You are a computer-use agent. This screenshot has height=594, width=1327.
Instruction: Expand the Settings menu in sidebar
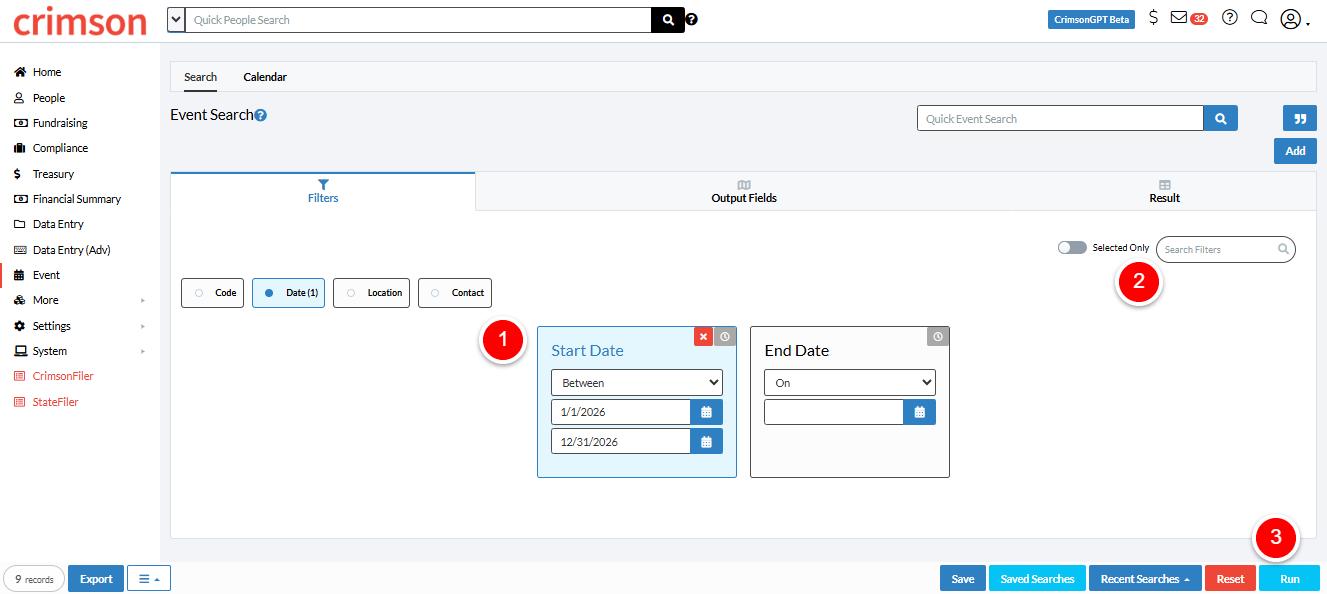pyautogui.click(x=80, y=326)
